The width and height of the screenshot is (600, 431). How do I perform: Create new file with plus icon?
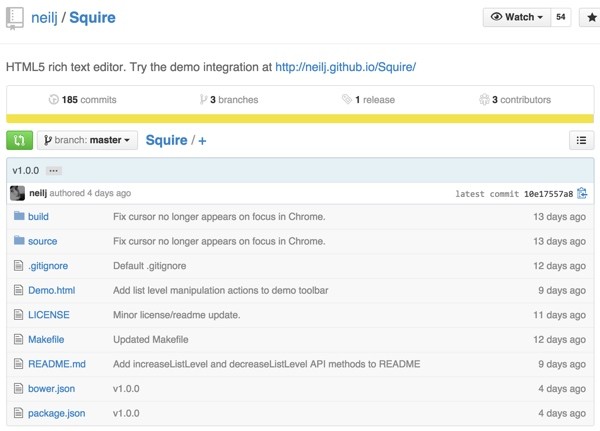pyautogui.click(x=202, y=141)
